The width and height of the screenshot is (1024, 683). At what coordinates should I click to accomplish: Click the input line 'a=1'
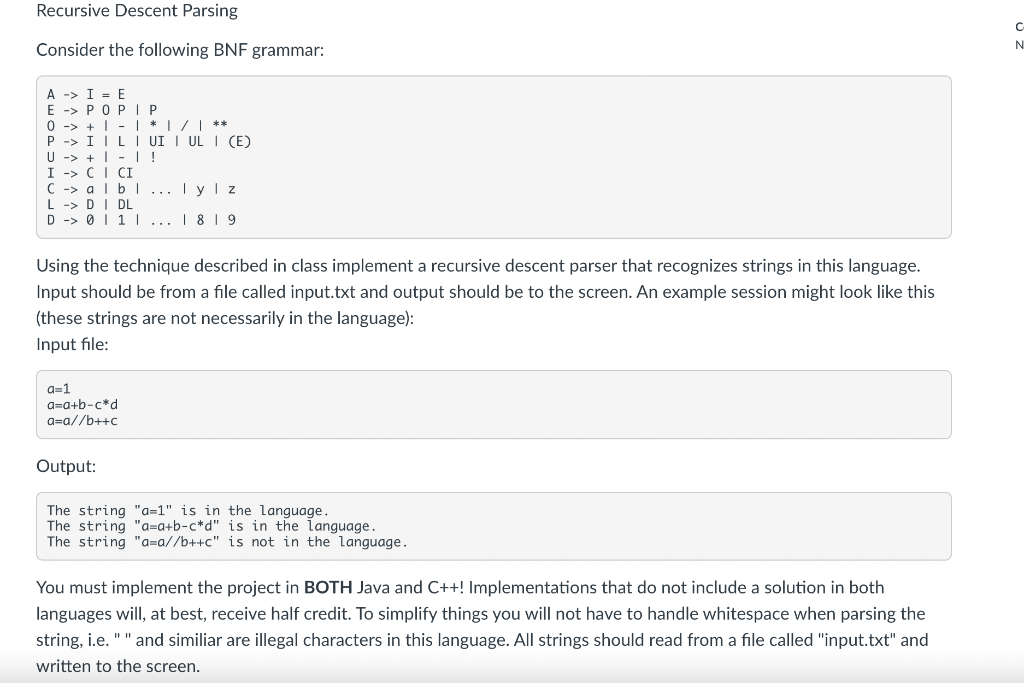pos(59,389)
